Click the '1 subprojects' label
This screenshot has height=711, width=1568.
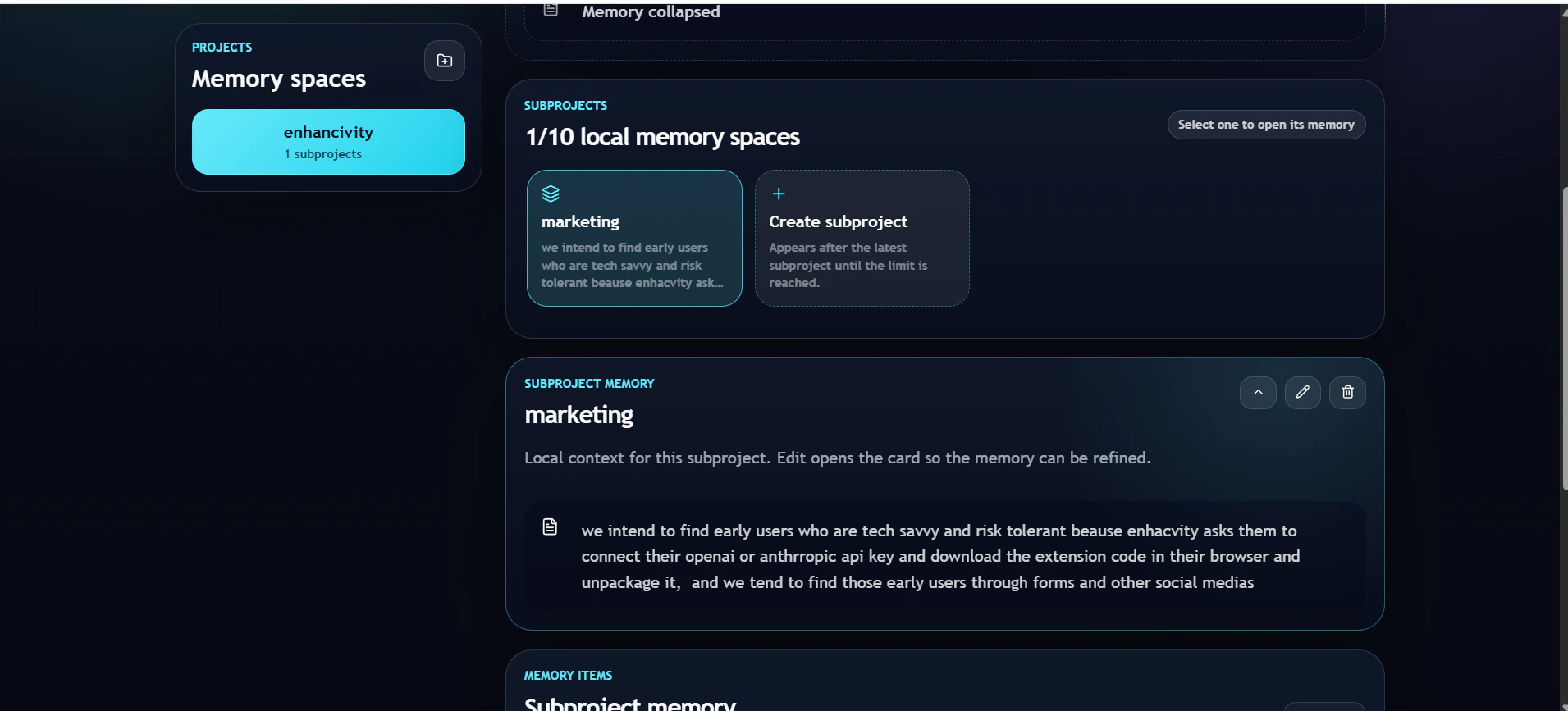(x=322, y=154)
